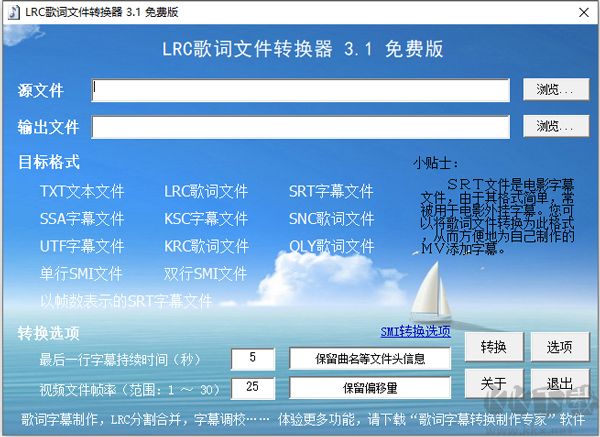Click the 退出 exit button
600x437 pixels.
click(x=560, y=383)
